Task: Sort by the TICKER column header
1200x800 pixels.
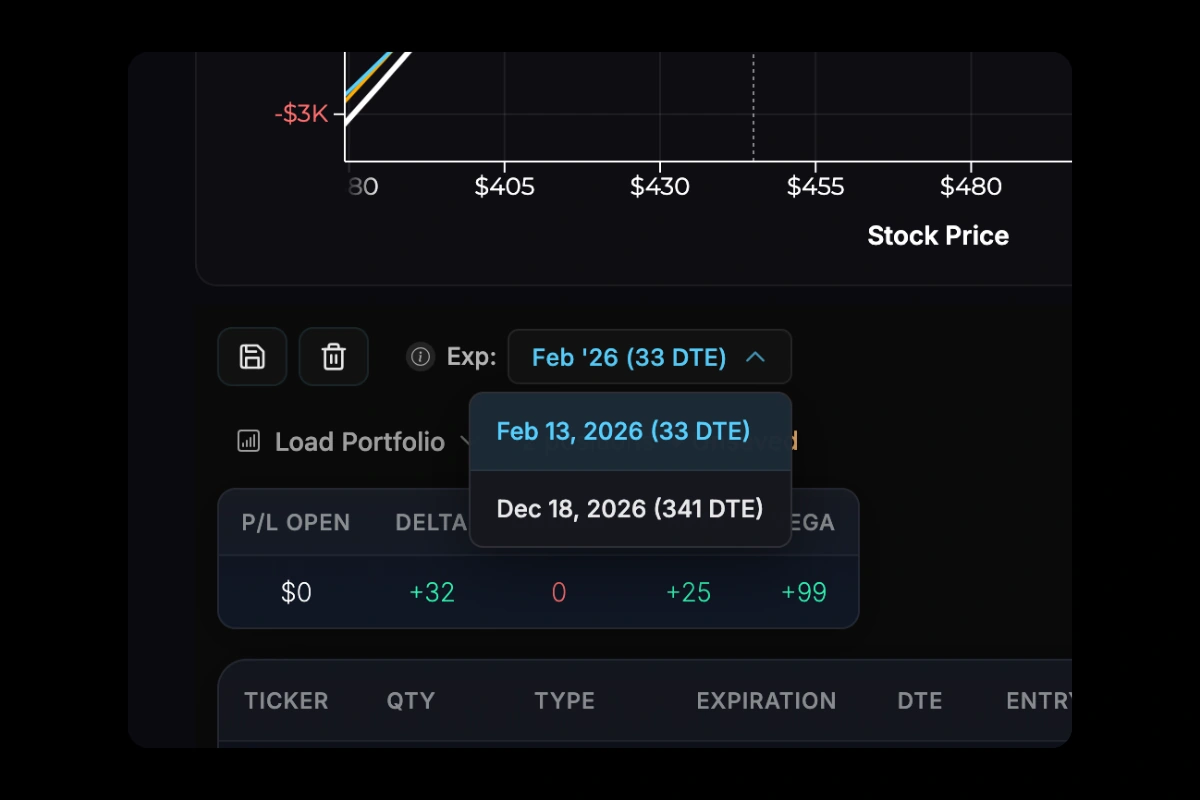Action: click(287, 701)
